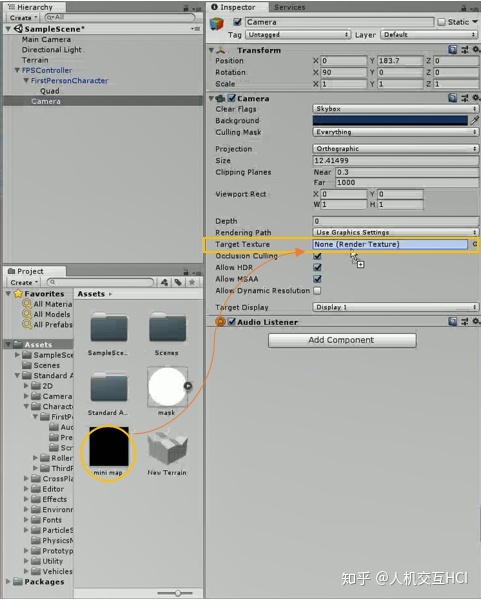This screenshot has width=481, height=600.
Task: Select Directional Light in Hierarchy
Action: pyautogui.click(x=52, y=50)
